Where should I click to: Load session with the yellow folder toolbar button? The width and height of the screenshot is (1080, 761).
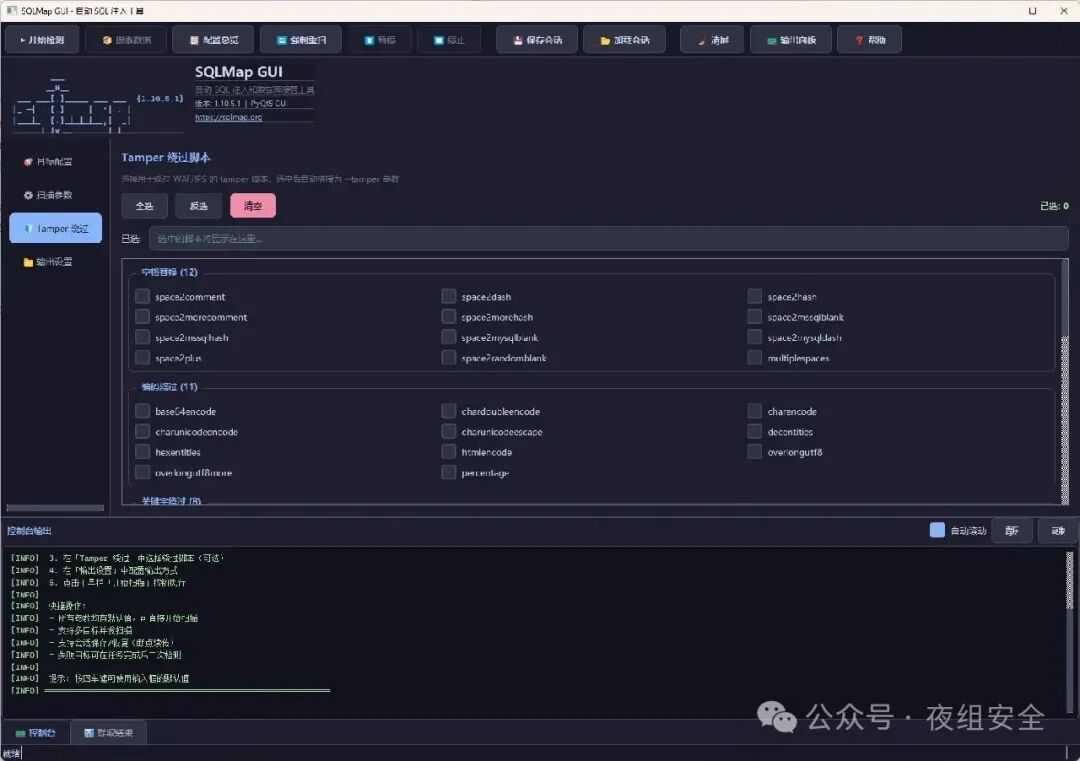click(624, 40)
